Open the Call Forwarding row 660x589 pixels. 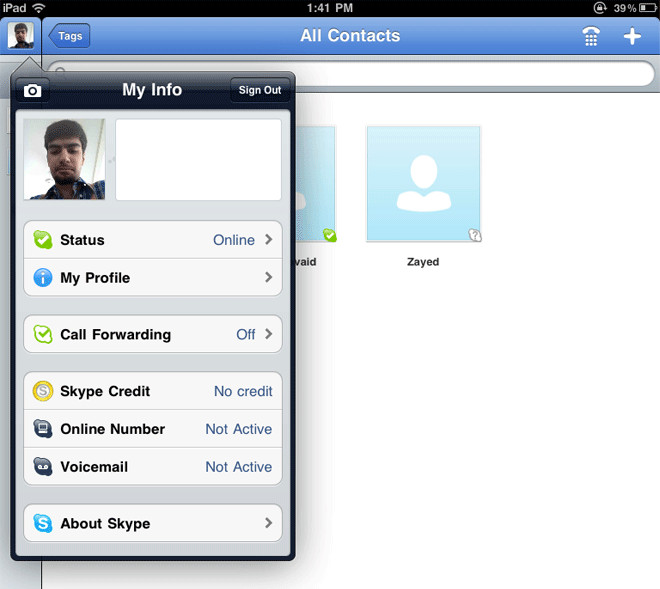pos(153,334)
